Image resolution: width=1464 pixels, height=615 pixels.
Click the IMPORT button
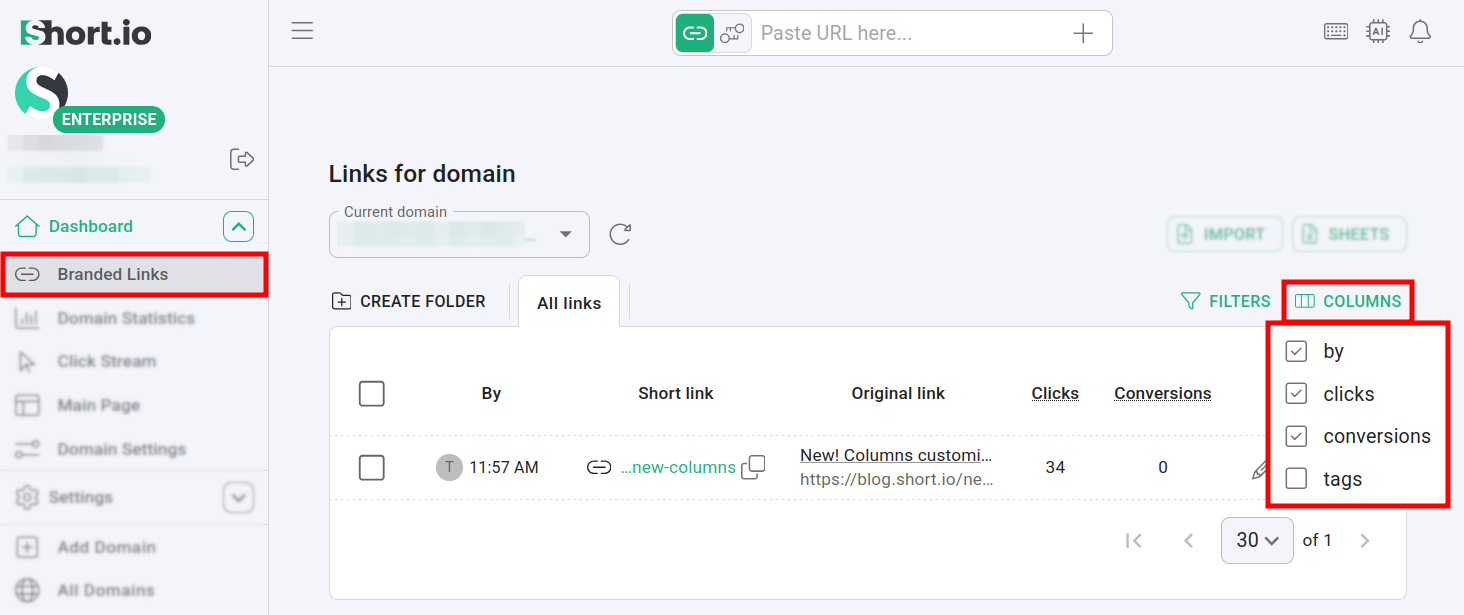(x=1224, y=234)
